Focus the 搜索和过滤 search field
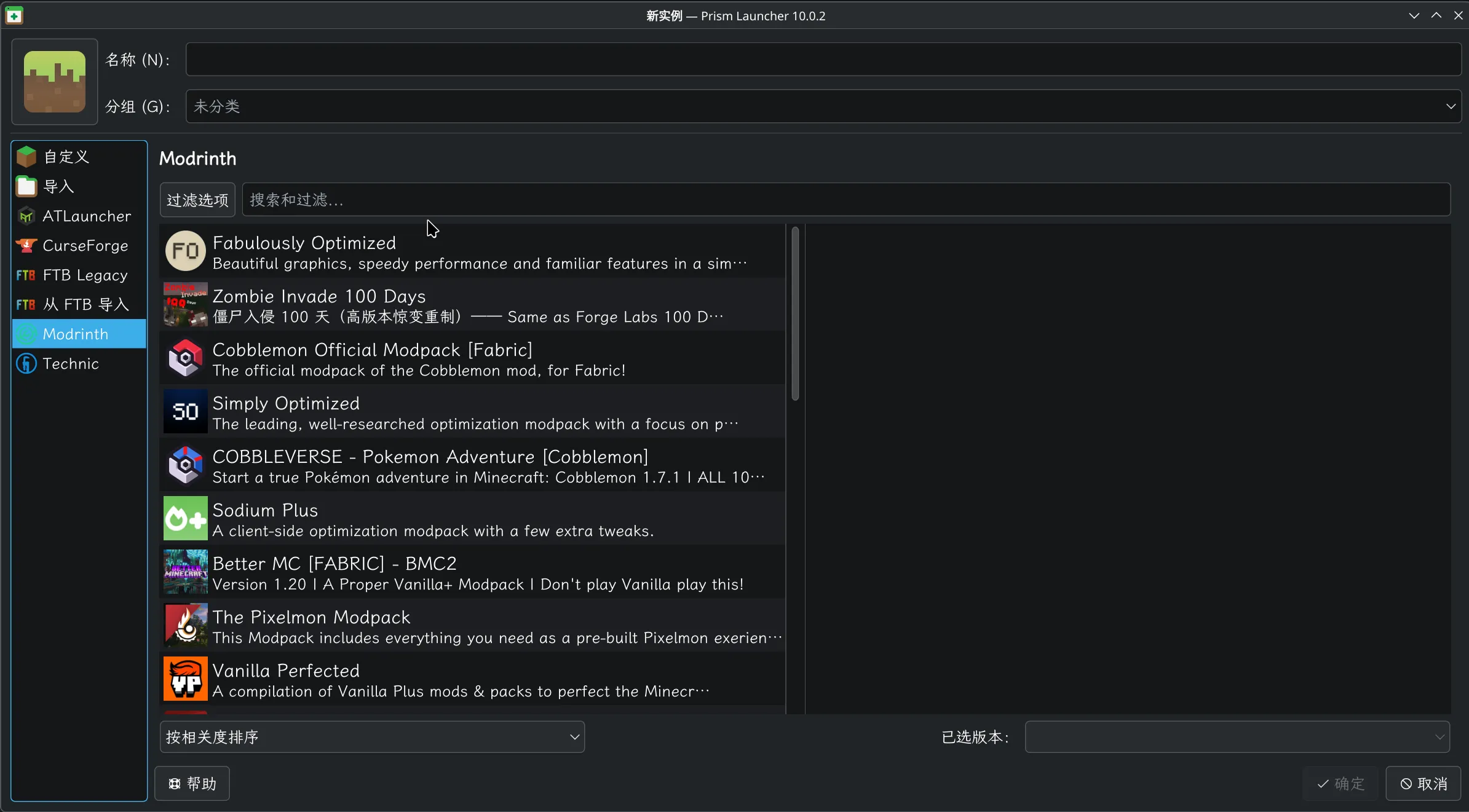The image size is (1469, 812). click(846, 200)
